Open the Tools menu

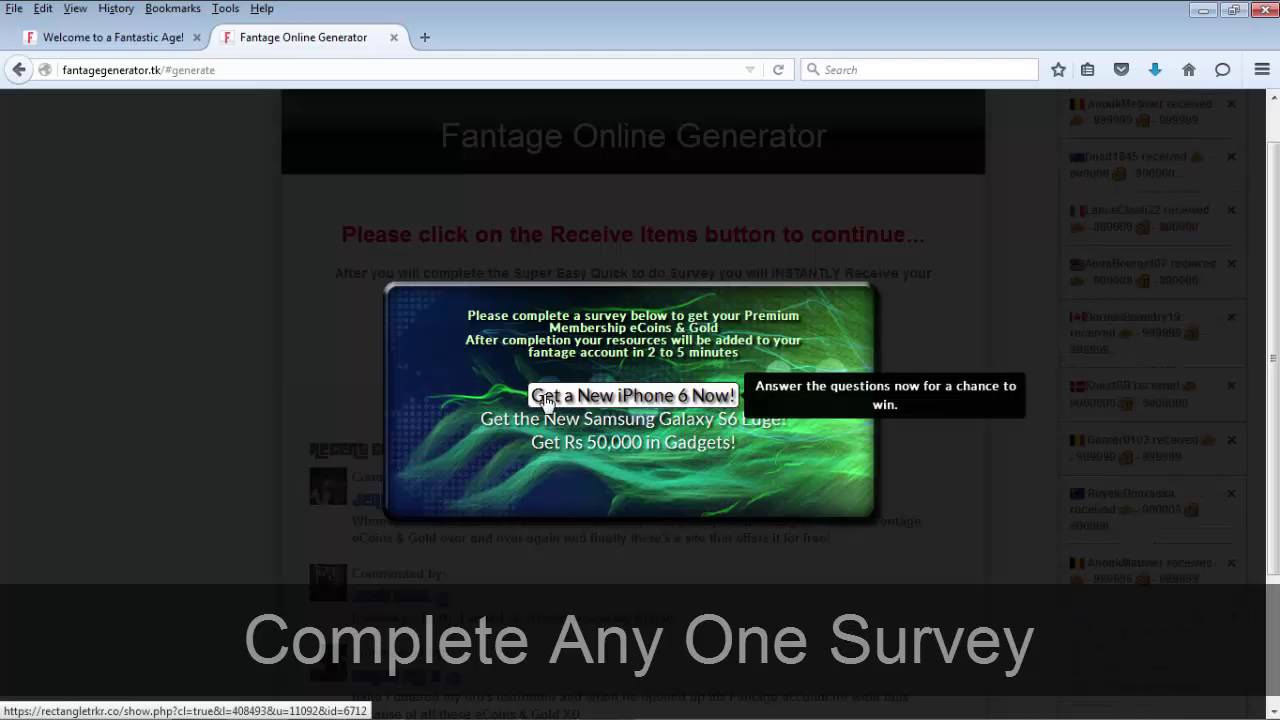(225, 8)
